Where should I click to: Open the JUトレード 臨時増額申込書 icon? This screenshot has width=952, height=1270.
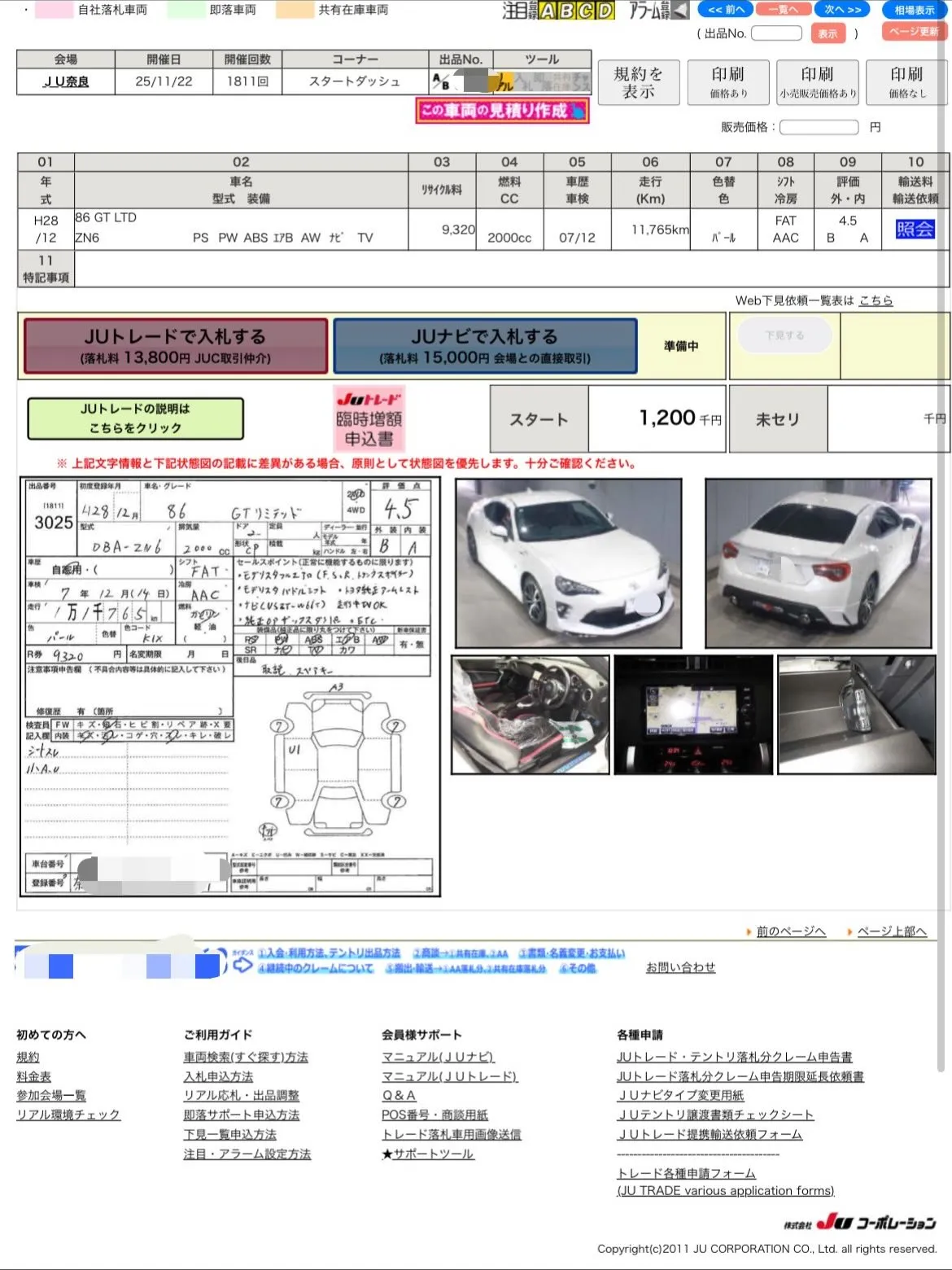[x=369, y=418]
